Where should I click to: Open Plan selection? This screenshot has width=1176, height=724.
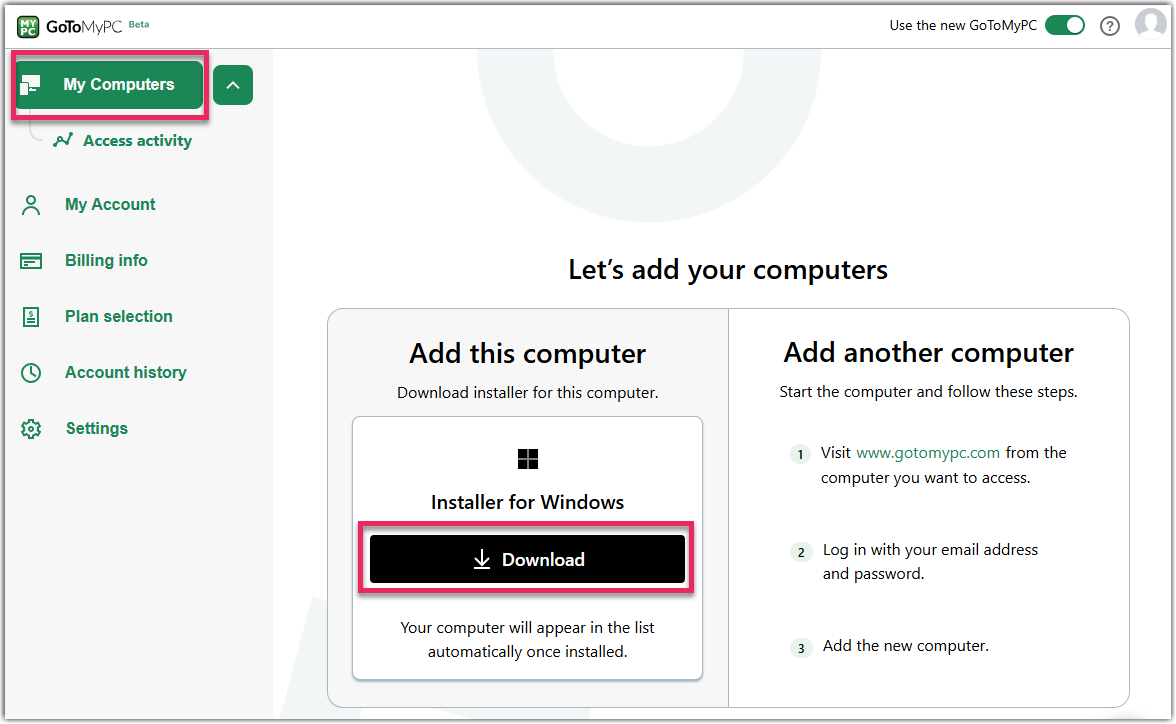(x=118, y=317)
